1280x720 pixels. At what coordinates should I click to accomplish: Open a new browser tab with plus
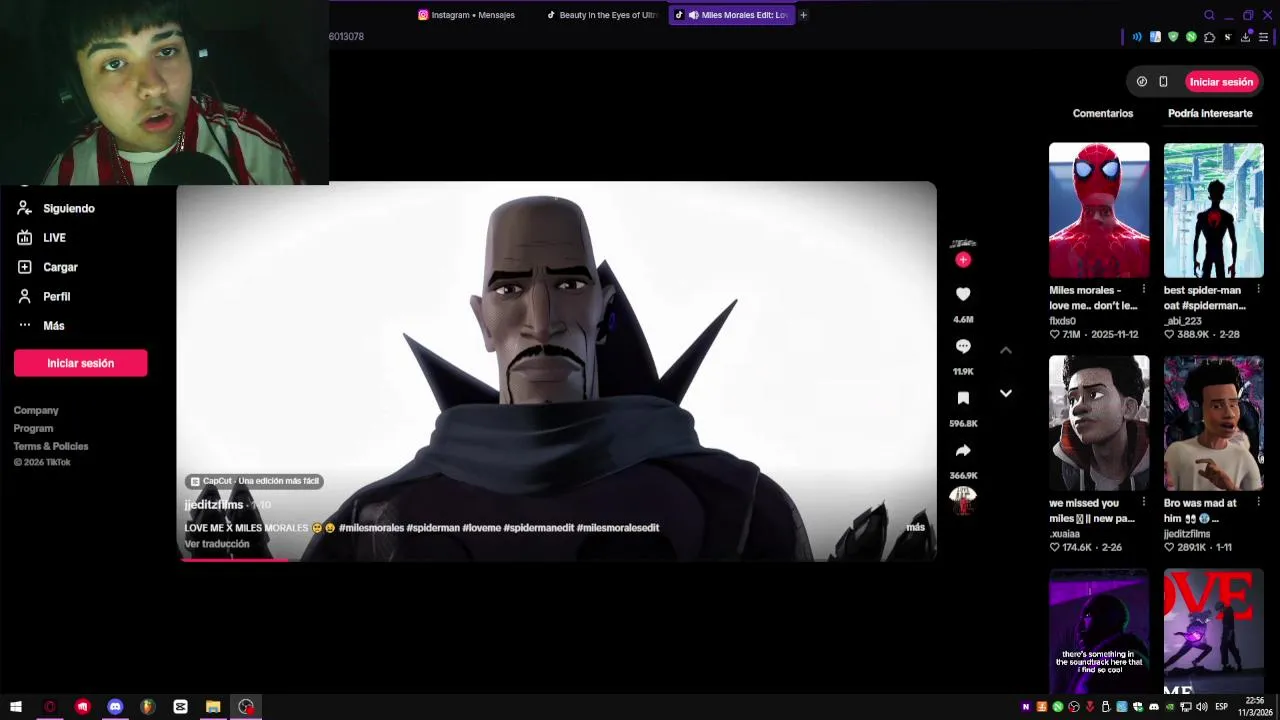803,15
